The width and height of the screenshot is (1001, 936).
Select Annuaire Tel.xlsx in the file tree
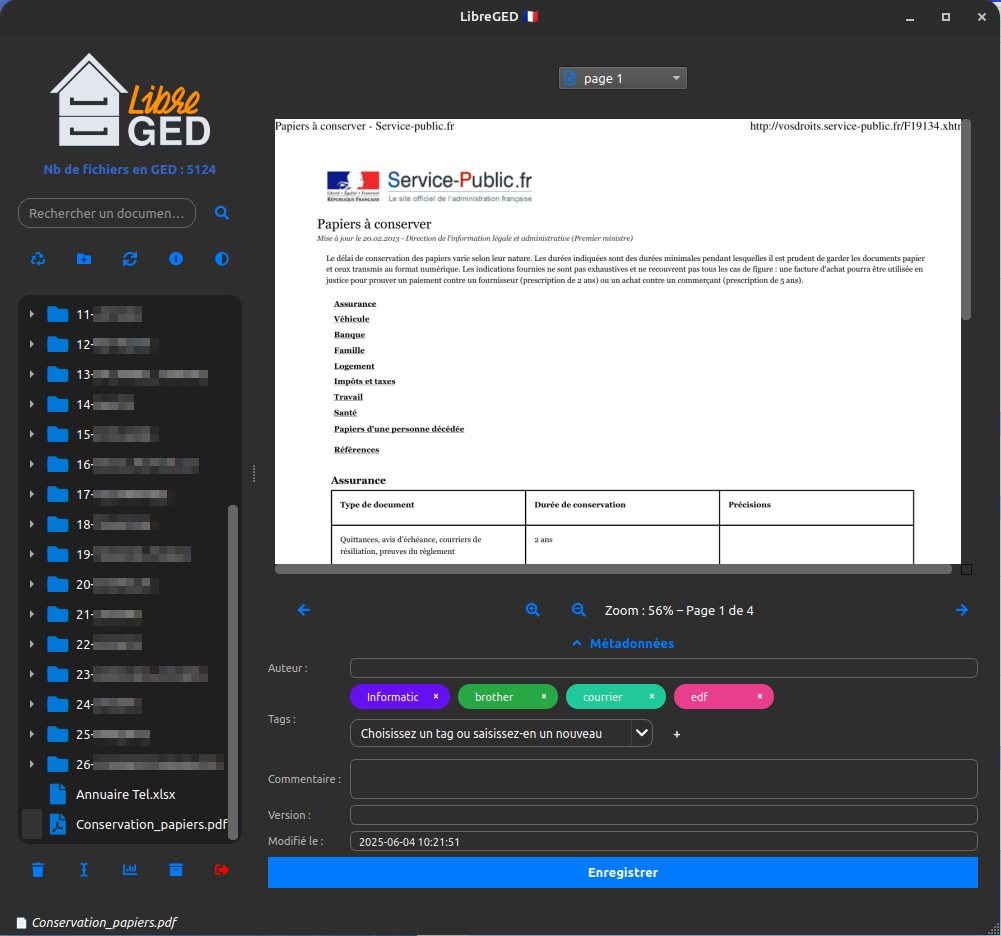pyautogui.click(x=125, y=794)
